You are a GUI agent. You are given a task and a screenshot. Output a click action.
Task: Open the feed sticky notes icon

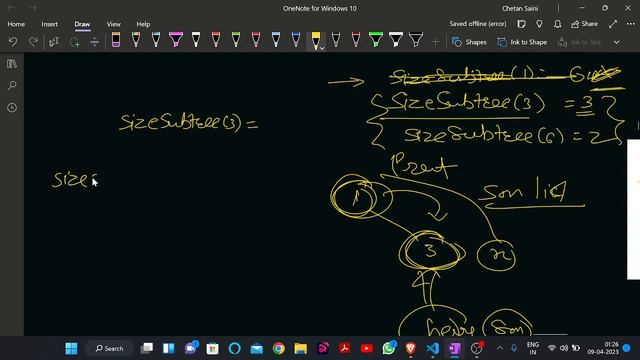pyautogui.click(x=521, y=24)
